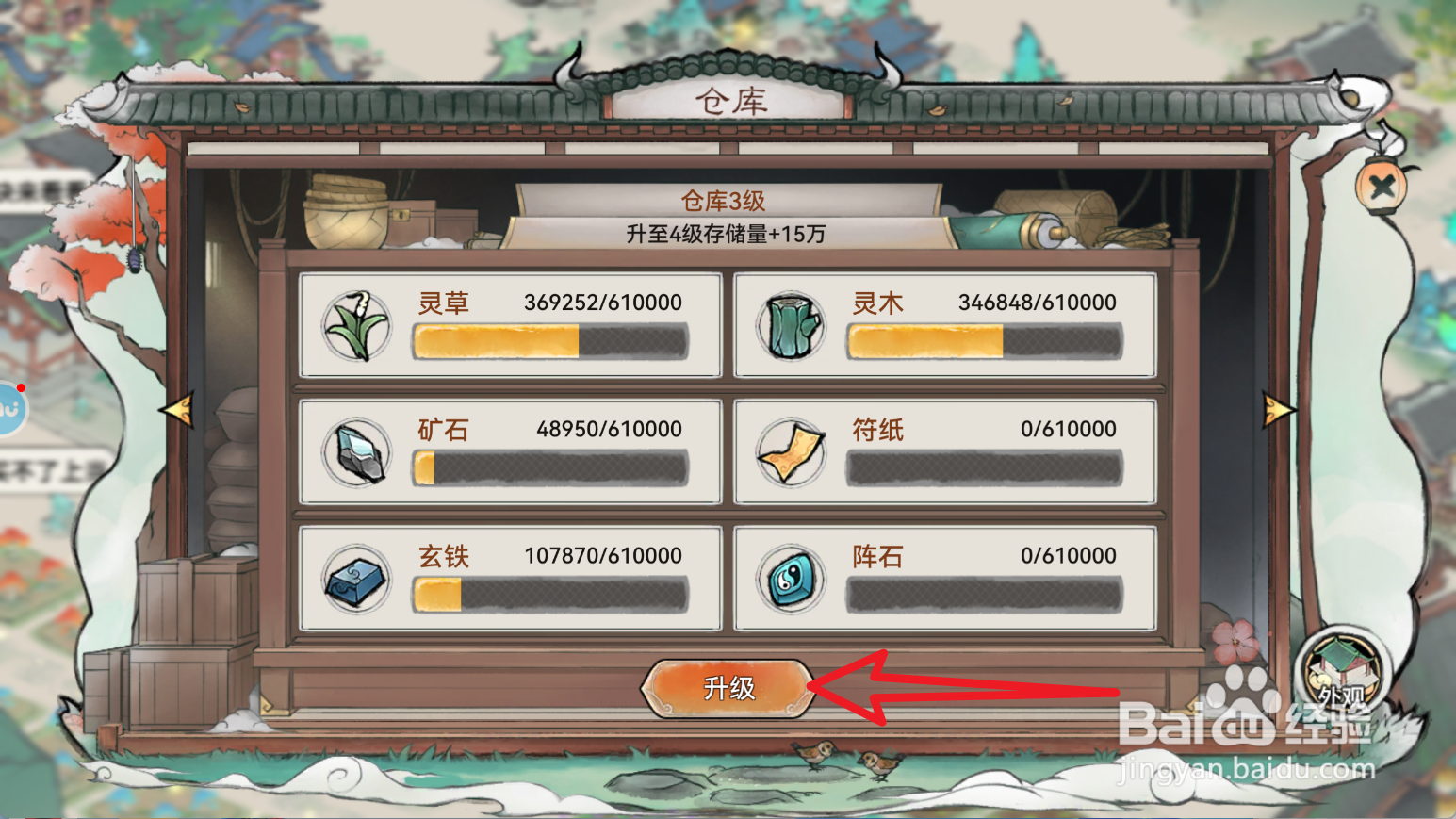Screen dimensions: 1456x819
Task: Click the 升级 upgrade button
Action: tap(728, 689)
